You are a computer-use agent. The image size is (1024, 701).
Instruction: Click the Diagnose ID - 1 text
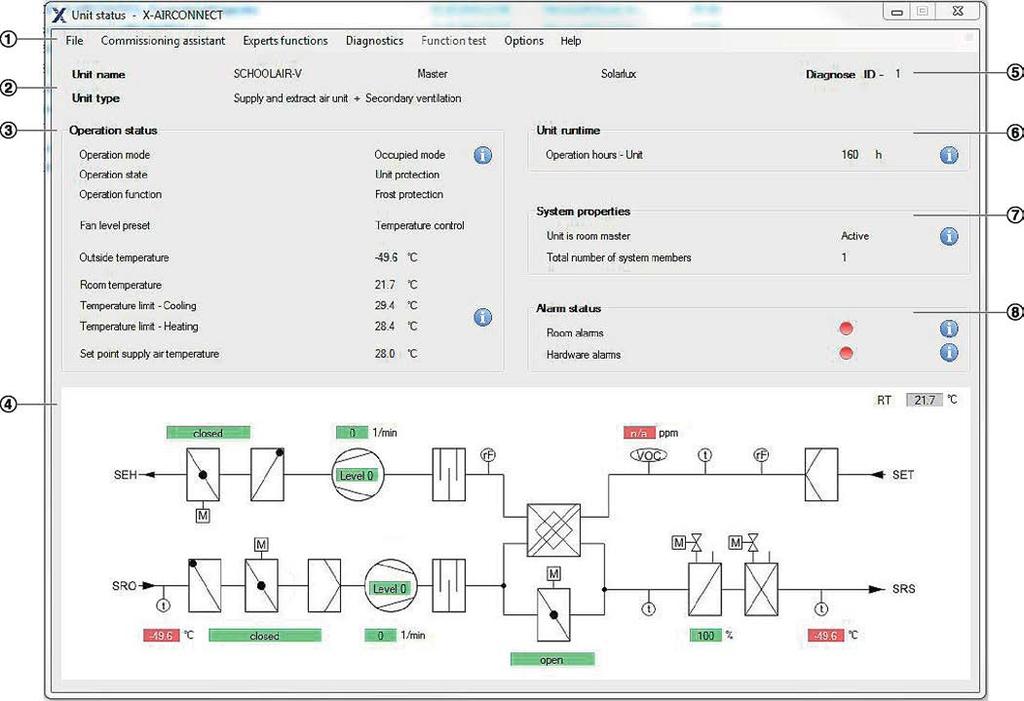[853, 74]
